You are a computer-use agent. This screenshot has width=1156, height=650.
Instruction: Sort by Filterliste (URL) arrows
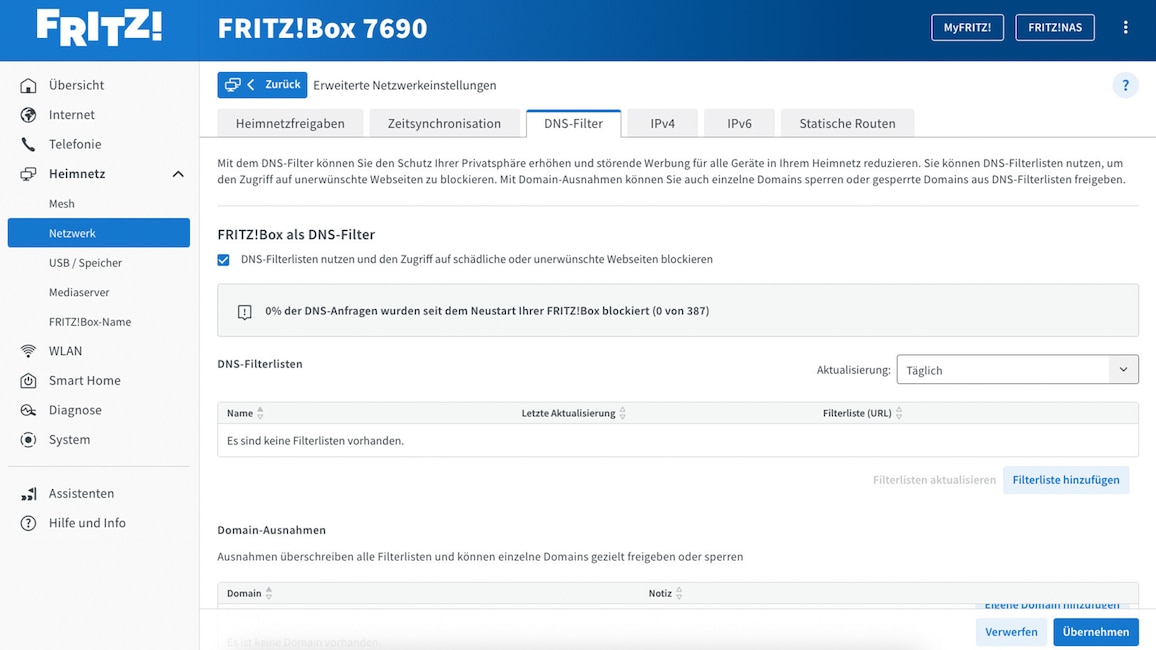tap(899, 413)
